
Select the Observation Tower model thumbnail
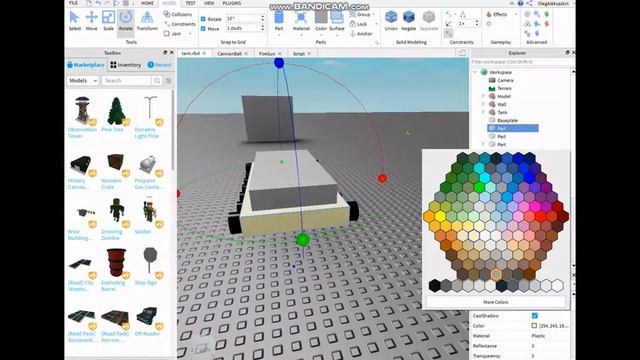[82, 110]
